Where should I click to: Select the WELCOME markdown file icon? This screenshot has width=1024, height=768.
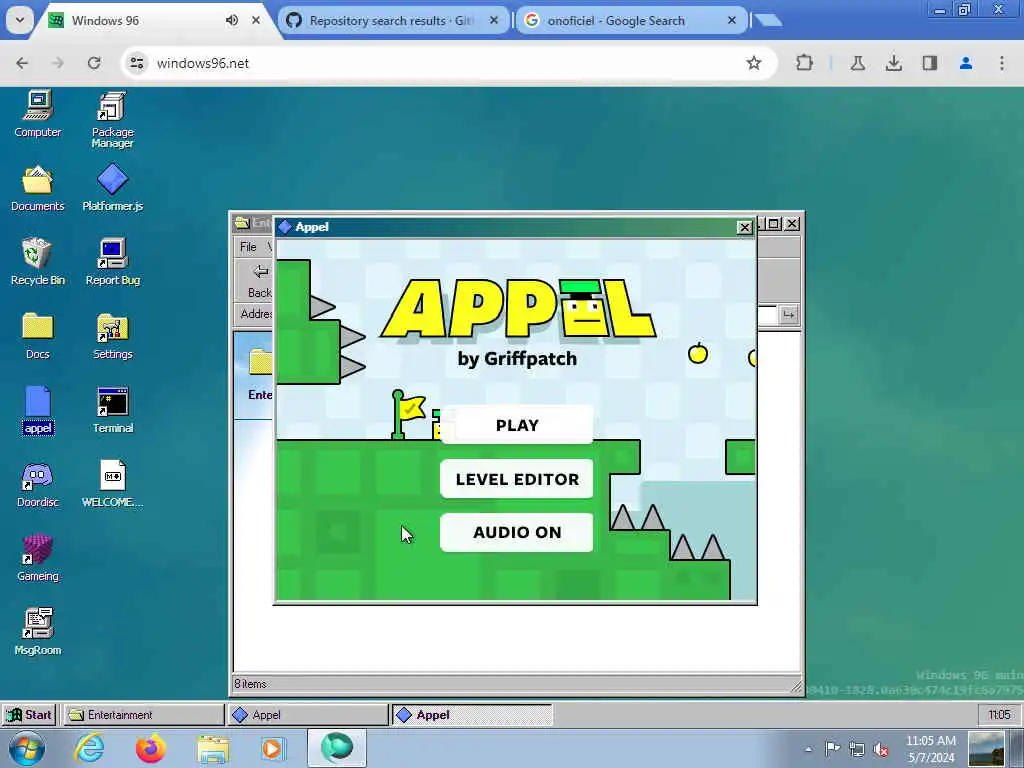(x=112, y=485)
